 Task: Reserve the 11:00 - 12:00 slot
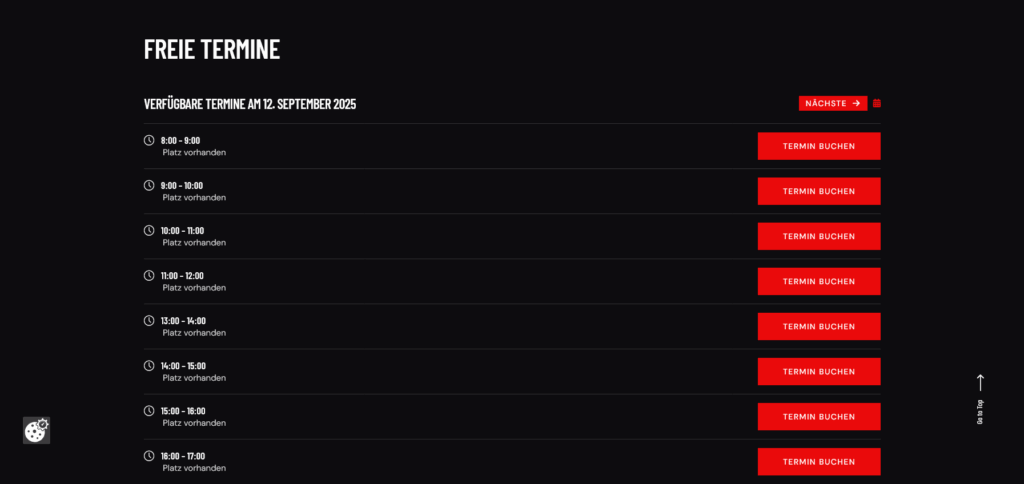pos(818,281)
